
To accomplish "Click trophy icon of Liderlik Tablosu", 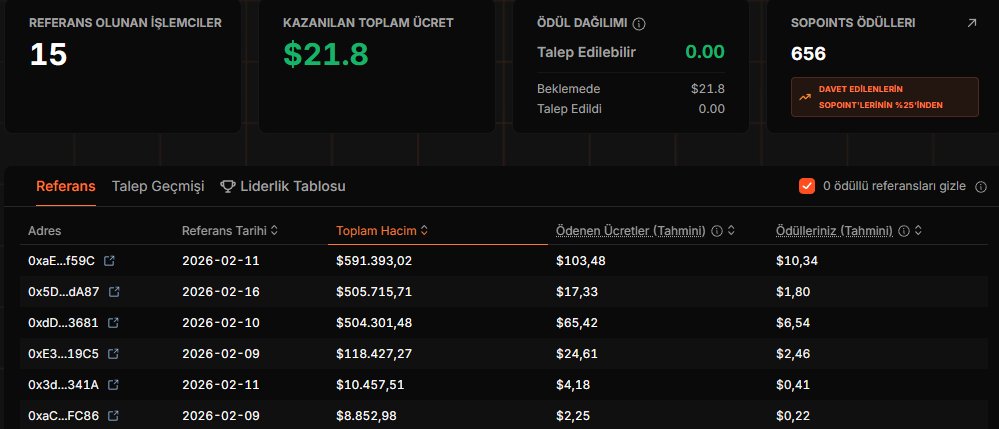I will coord(227,187).
